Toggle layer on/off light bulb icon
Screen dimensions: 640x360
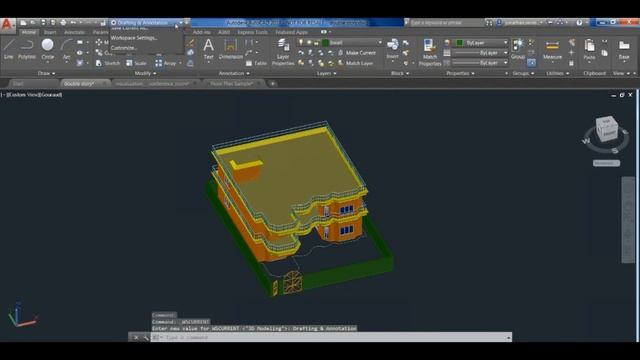301,42
